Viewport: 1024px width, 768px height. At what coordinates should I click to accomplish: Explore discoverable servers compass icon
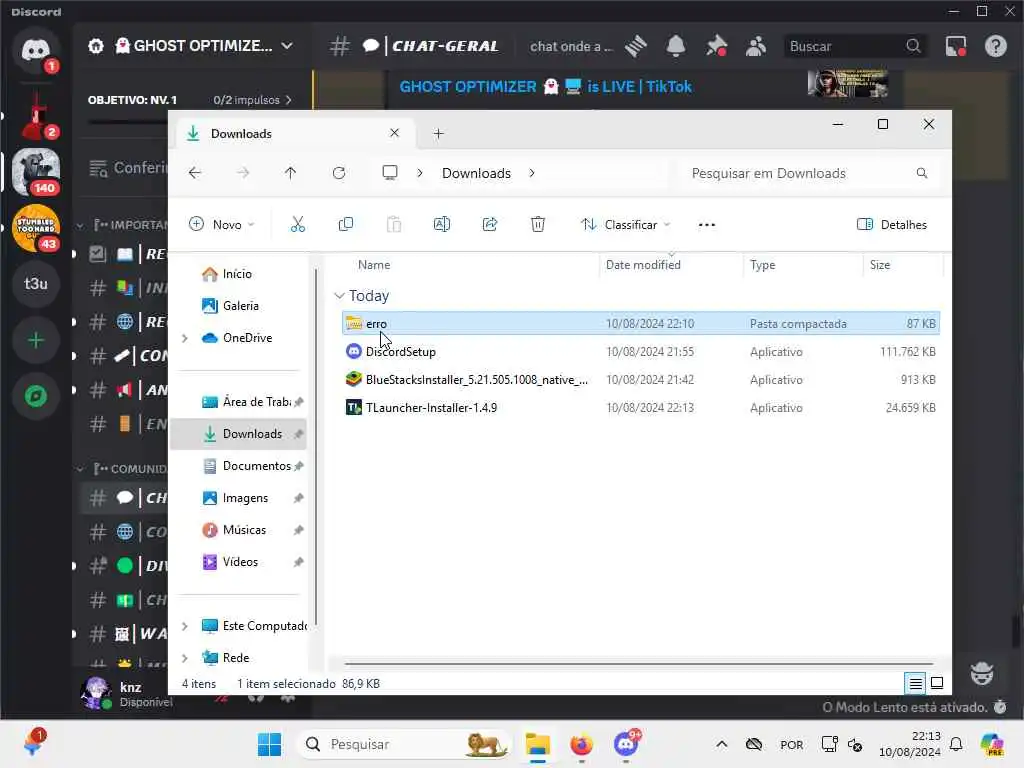click(36, 396)
